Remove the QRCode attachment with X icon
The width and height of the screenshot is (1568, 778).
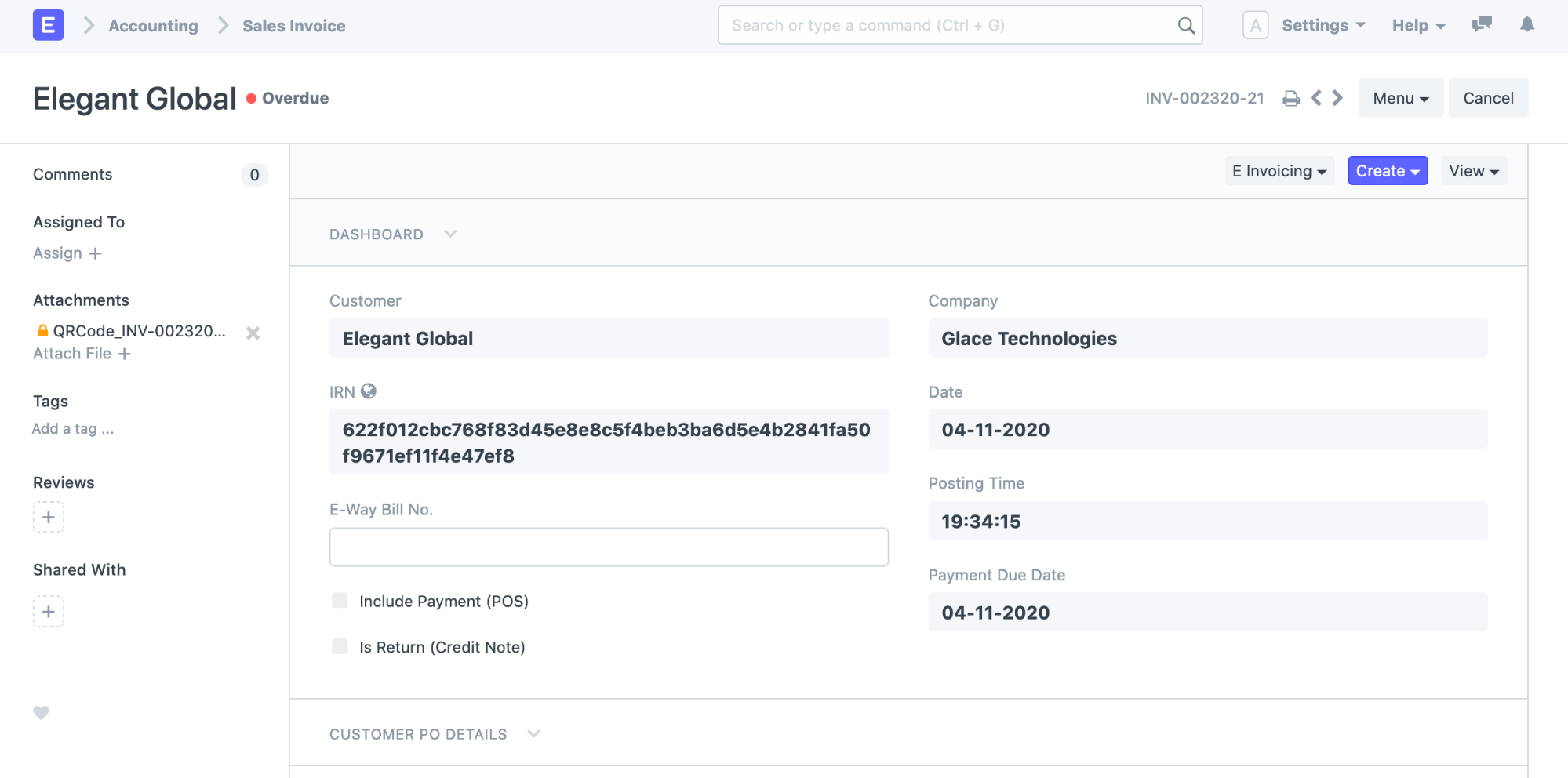(x=253, y=333)
